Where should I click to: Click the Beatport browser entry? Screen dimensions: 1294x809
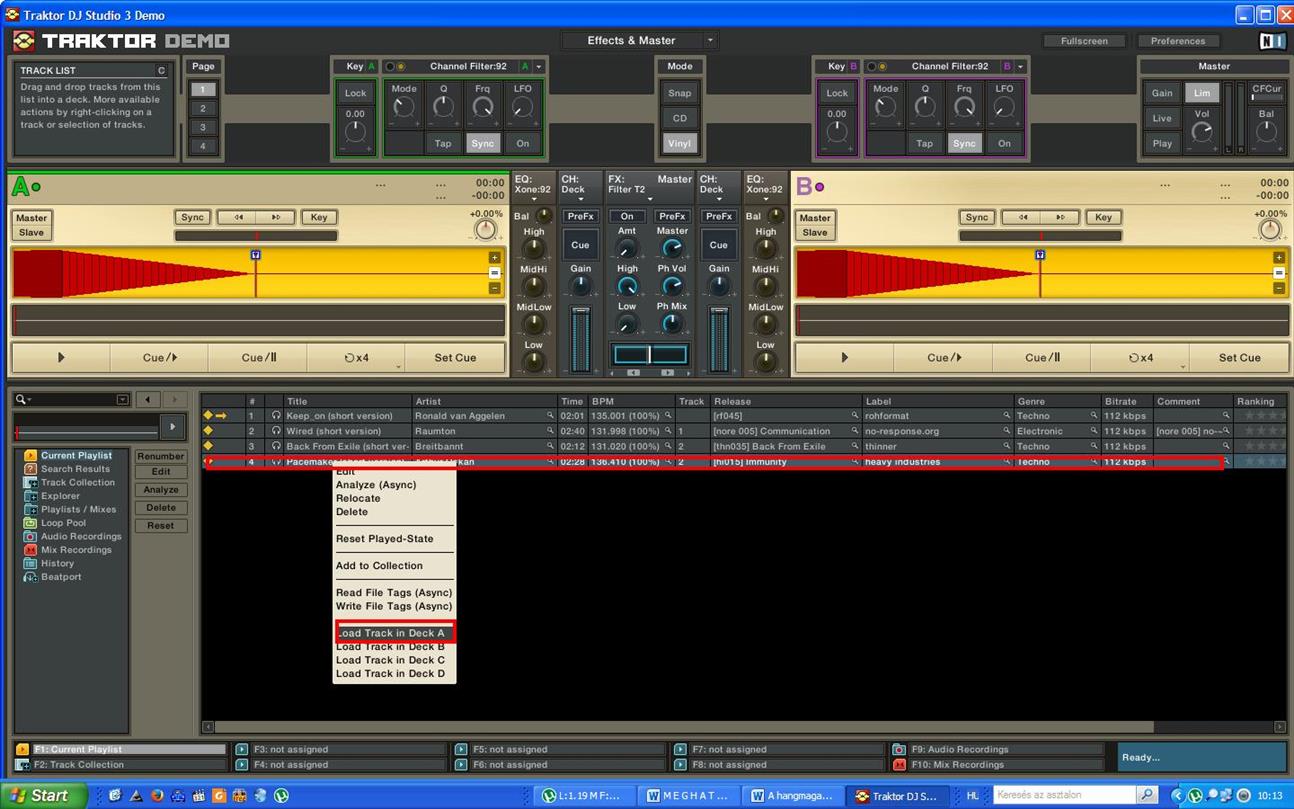60,577
